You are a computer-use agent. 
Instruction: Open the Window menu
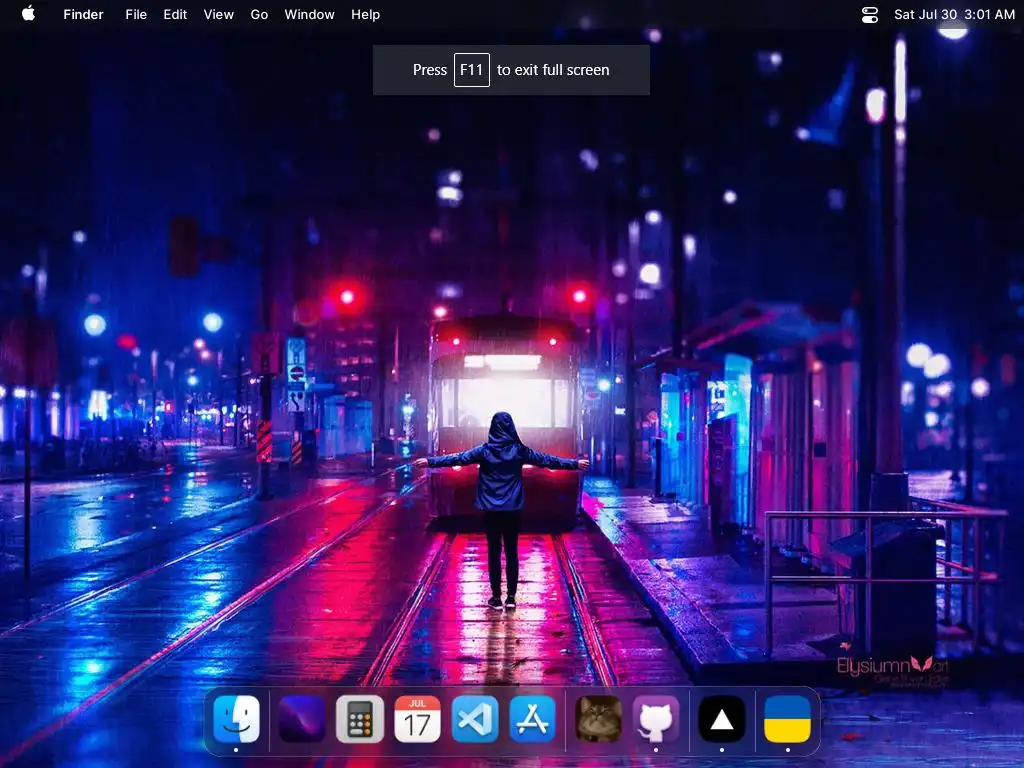(x=309, y=14)
